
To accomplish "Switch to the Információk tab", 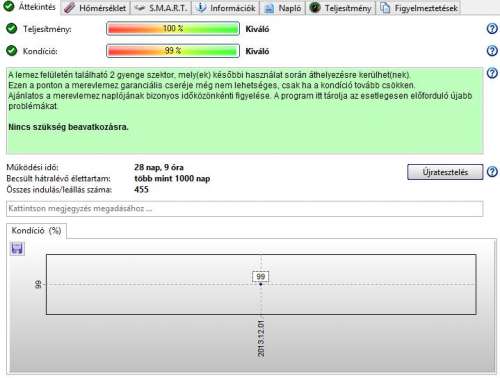I will [225, 8].
